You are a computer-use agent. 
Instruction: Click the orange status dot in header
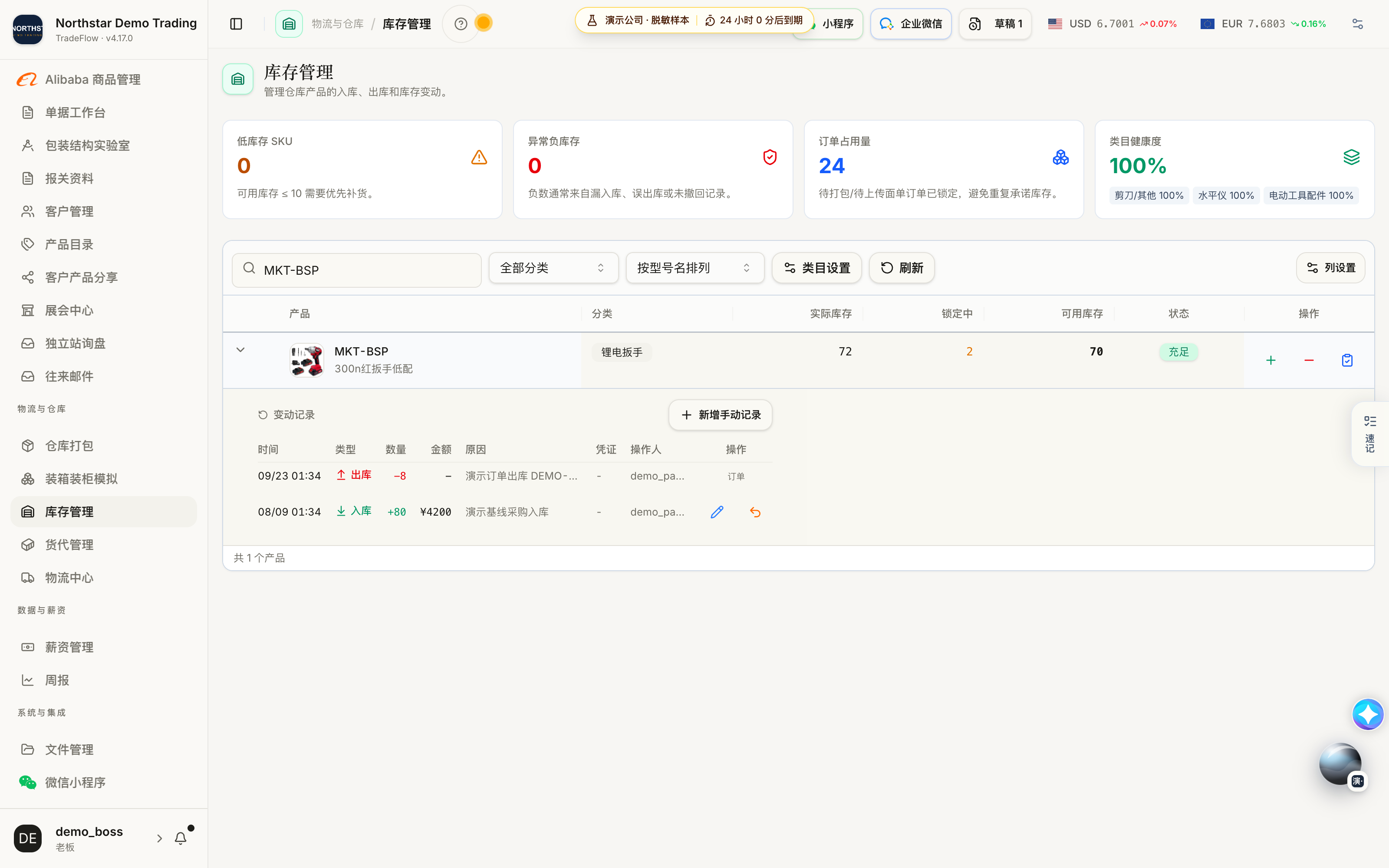pos(484,23)
